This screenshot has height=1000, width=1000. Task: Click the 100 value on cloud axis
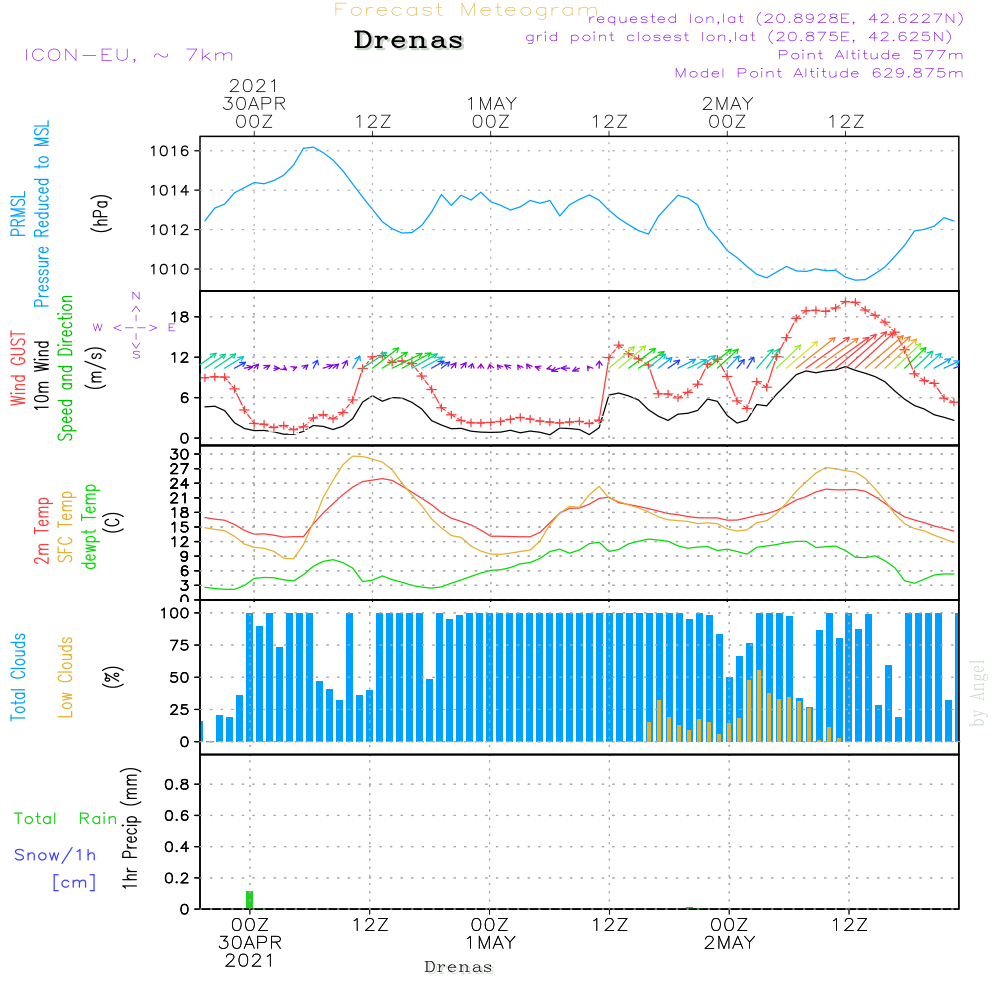coord(175,613)
